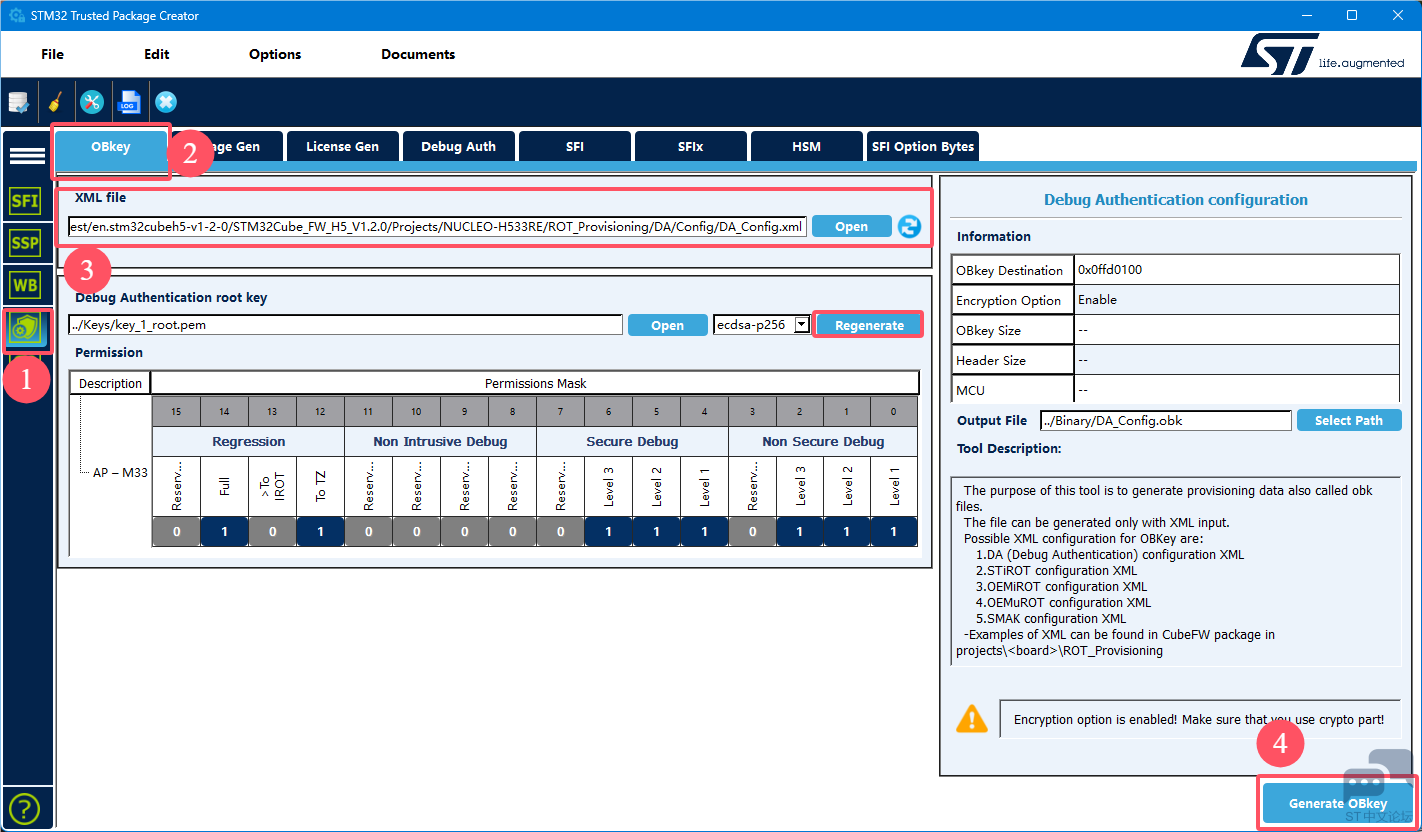Click the Encryption Option Enable value
This screenshot has width=1422, height=832.
coord(1236,300)
